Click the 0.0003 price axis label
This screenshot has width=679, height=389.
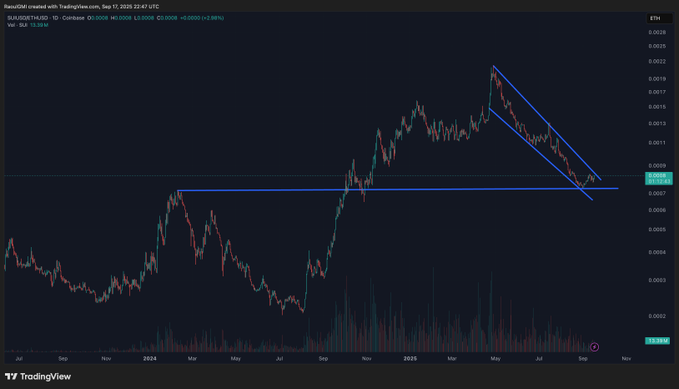[x=657, y=280]
